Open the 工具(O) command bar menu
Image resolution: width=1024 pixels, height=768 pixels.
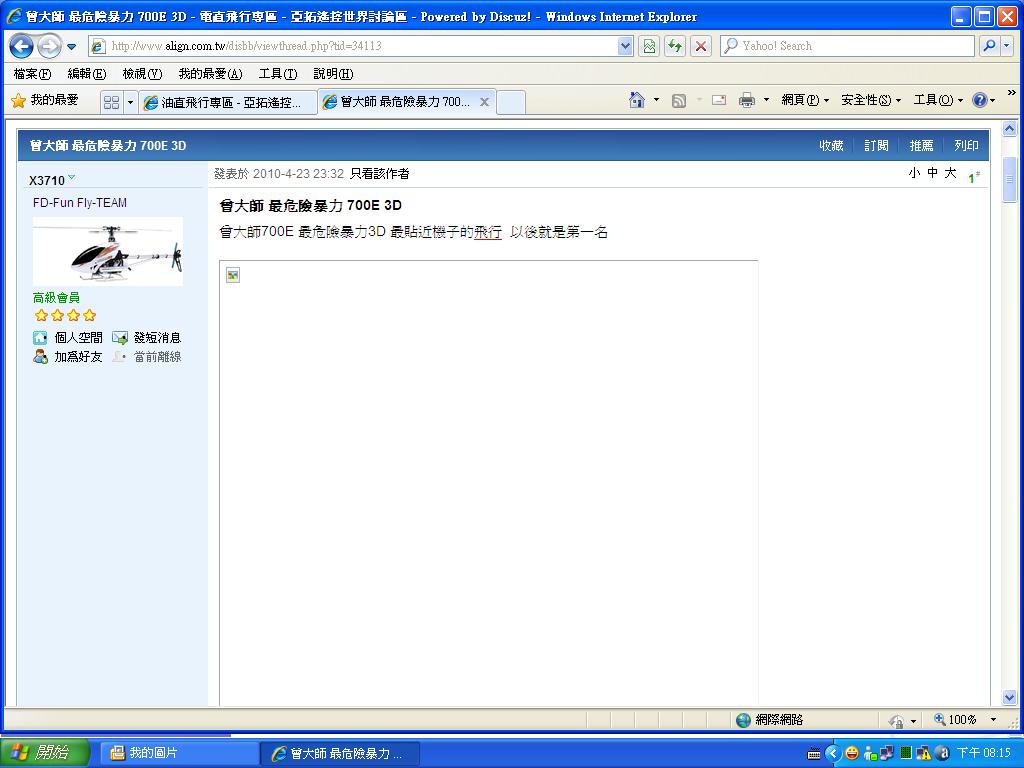click(x=938, y=100)
